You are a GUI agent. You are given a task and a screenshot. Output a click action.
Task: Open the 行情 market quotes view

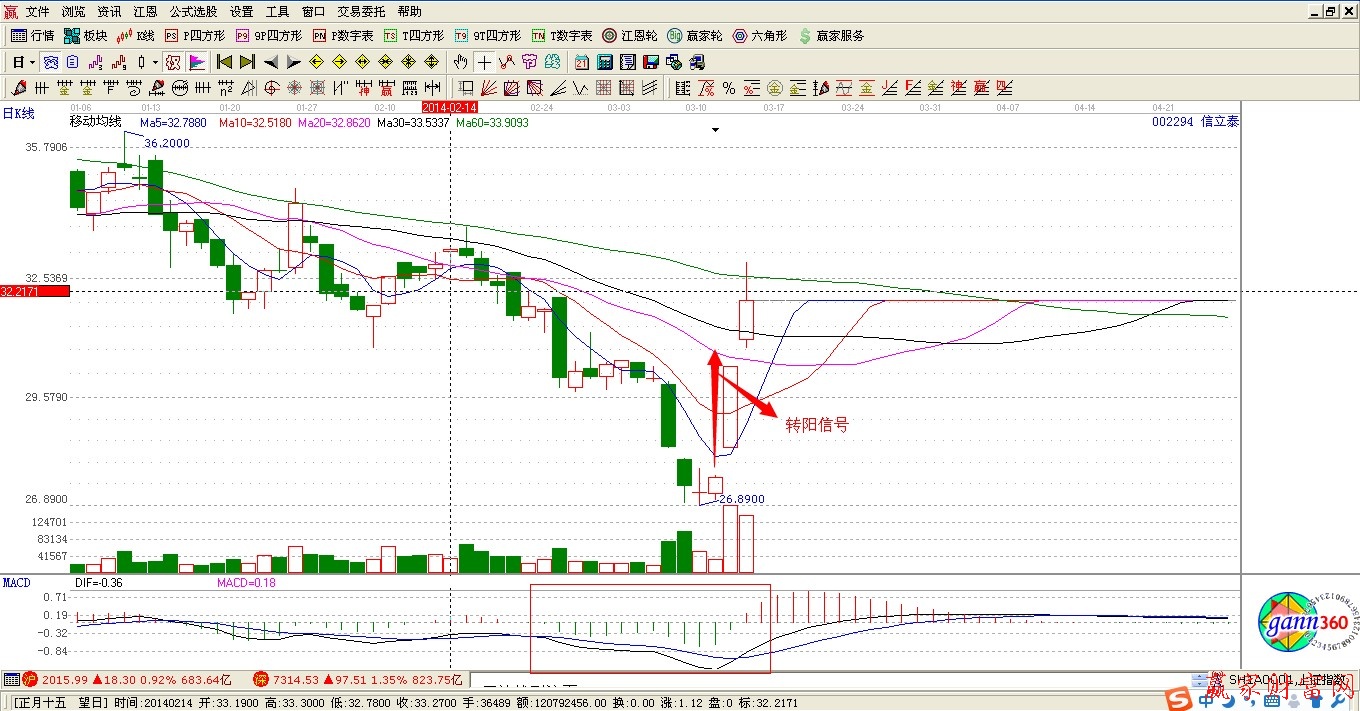click(32, 36)
